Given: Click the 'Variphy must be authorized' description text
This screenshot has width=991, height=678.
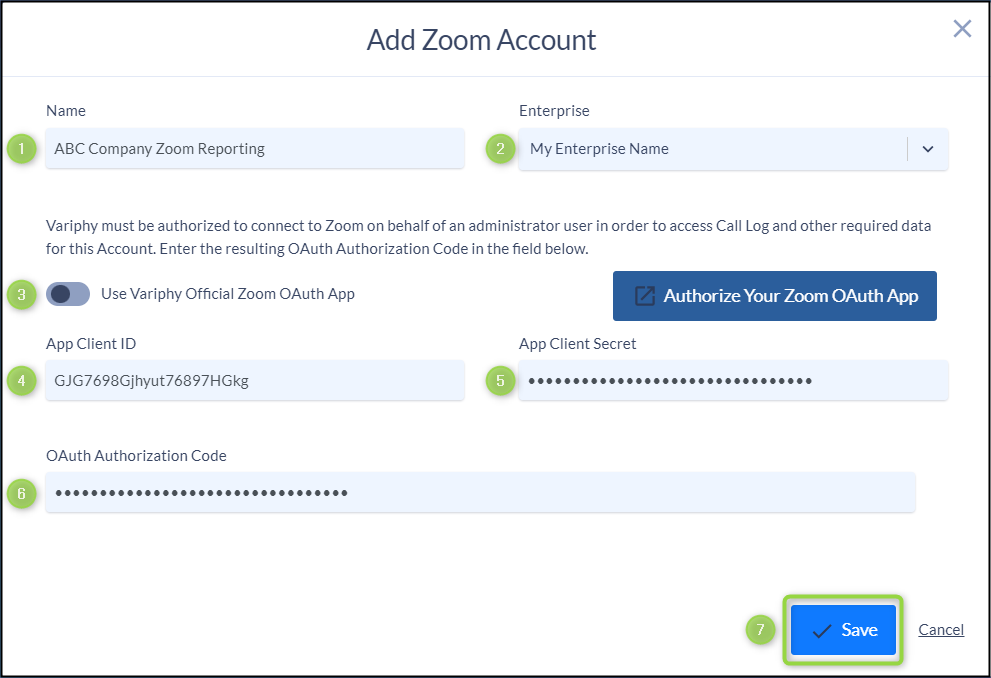Looking at the screenshot, I should [x=489, y=237].
